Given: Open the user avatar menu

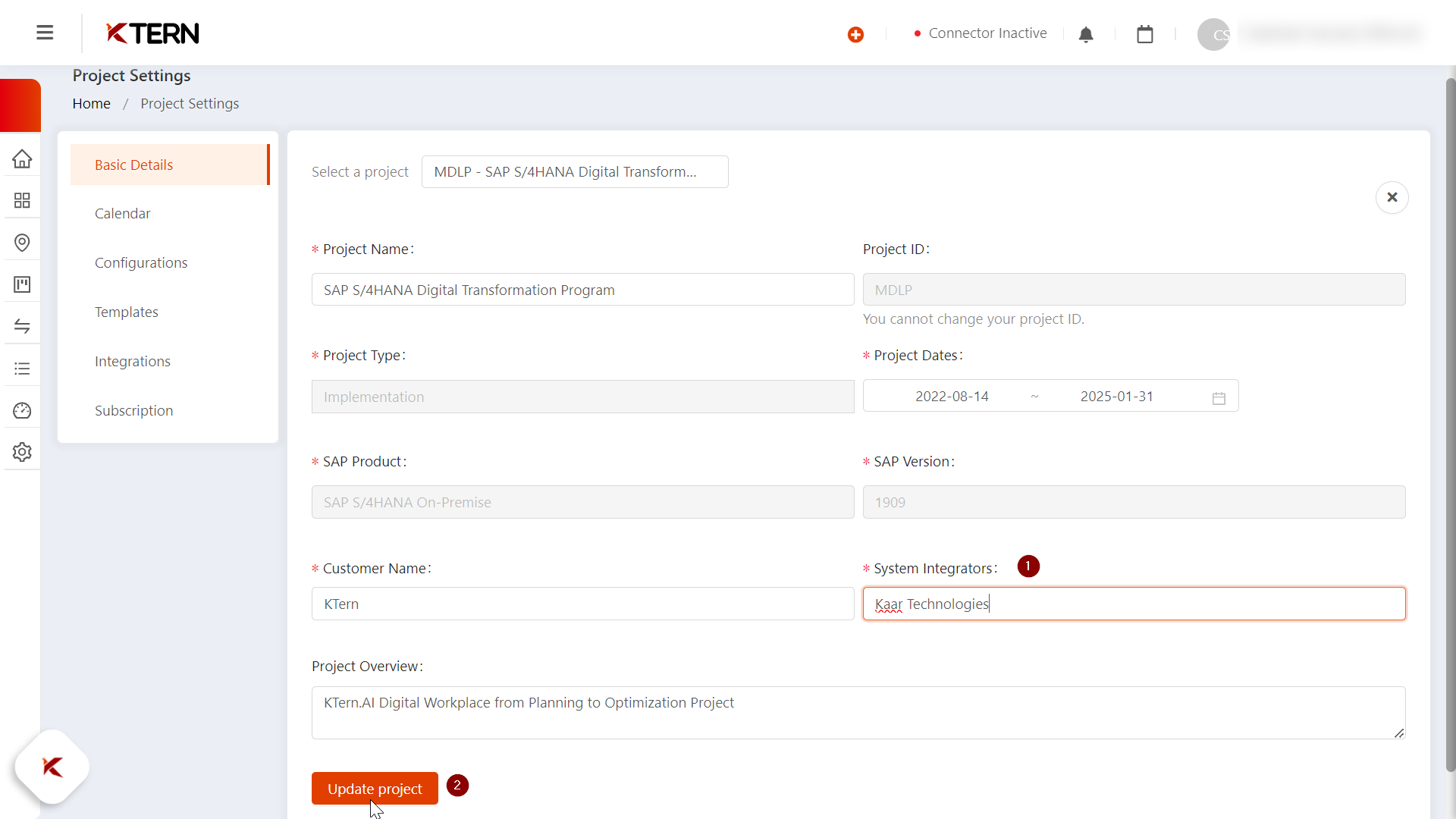Looking at the screenshot, I should tap(1213, 34).
